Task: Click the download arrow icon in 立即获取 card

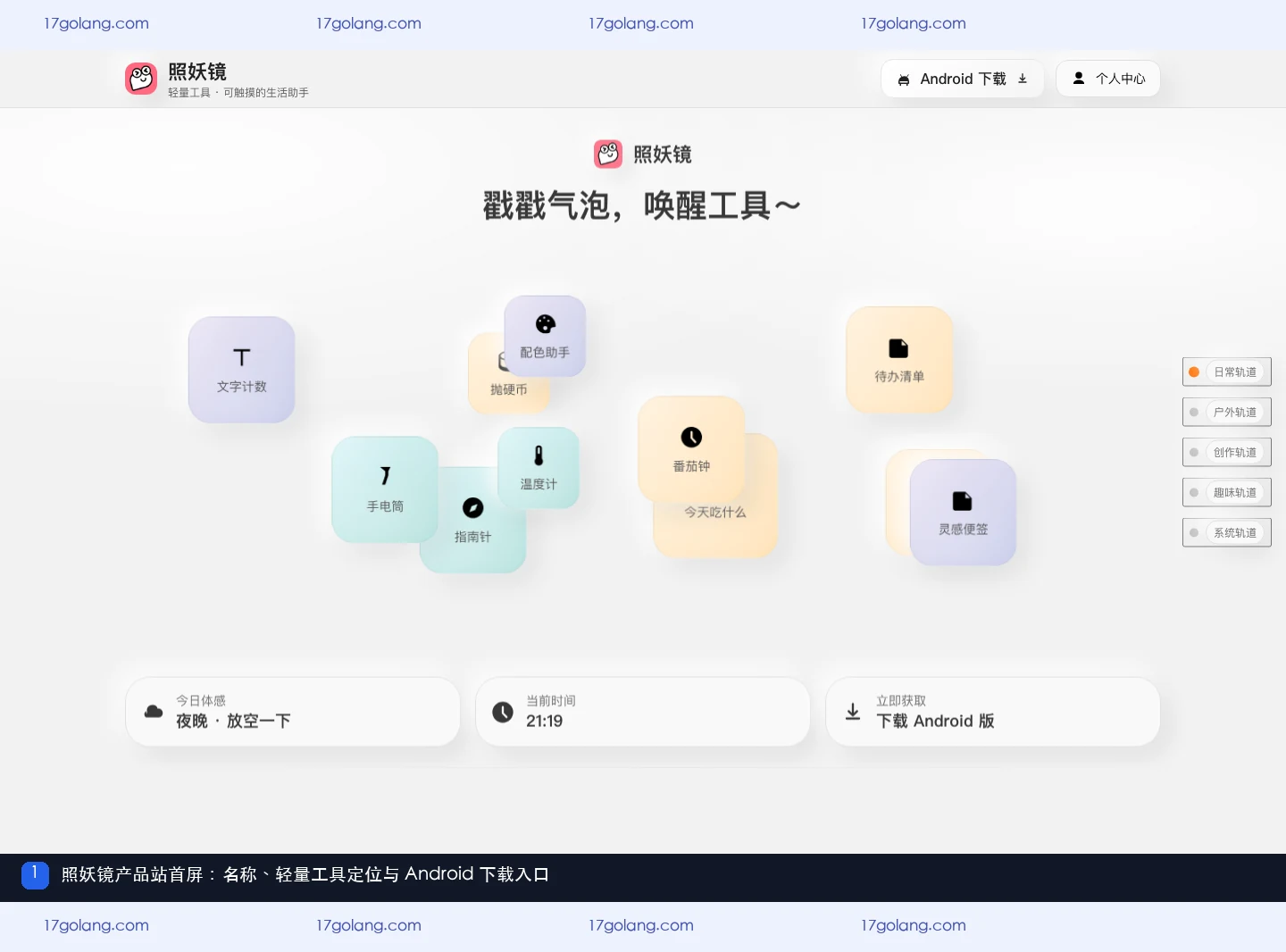Action: point(853,712)
